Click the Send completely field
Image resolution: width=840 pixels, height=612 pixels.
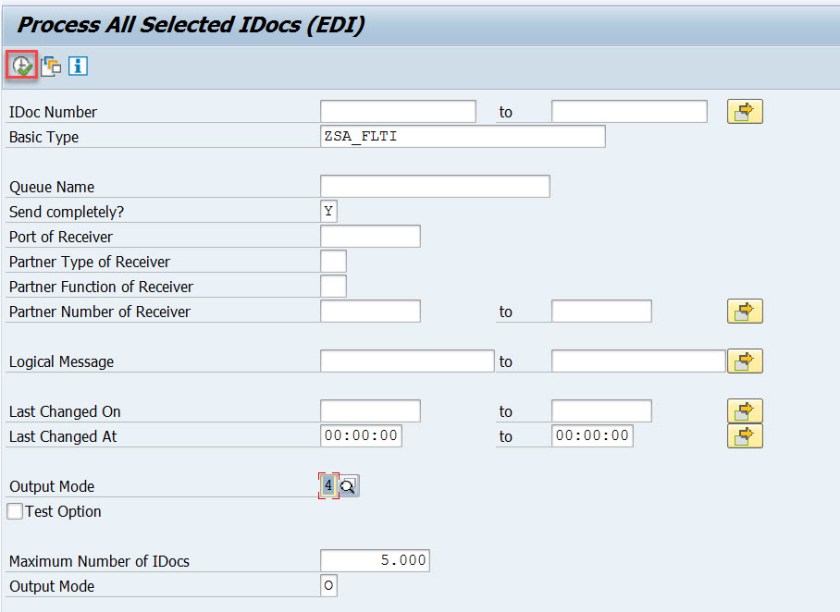(x=329, y=211)
